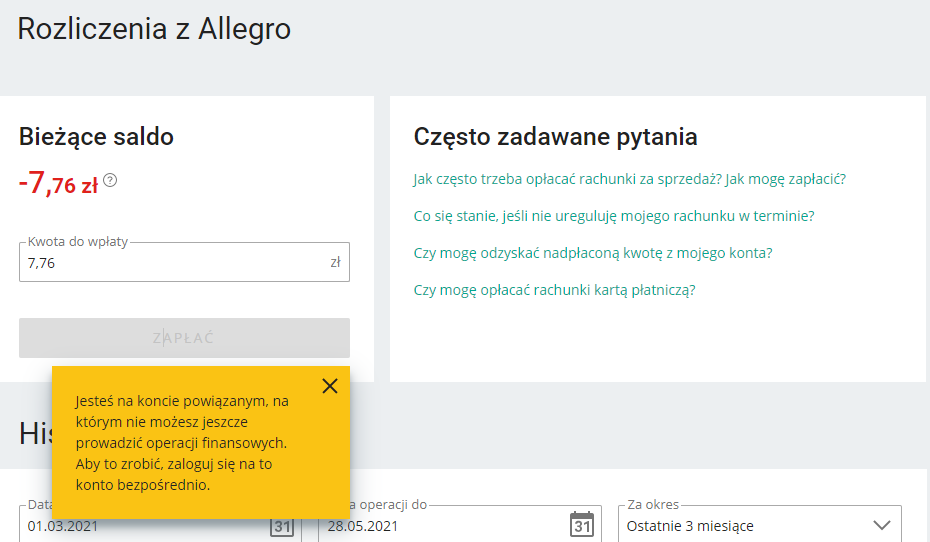
Task: Click the red balance amount '-7,76 zł'
Action: (58, 183)
